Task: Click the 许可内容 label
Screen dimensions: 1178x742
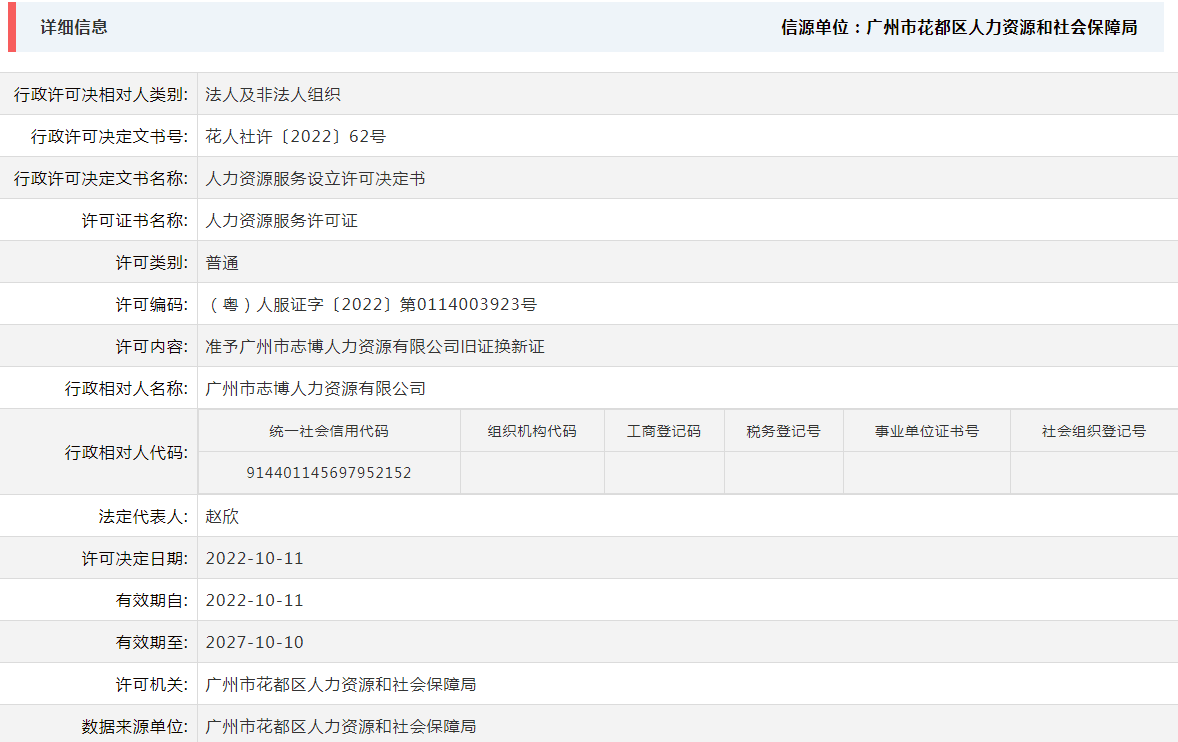Action: [151, 347]
